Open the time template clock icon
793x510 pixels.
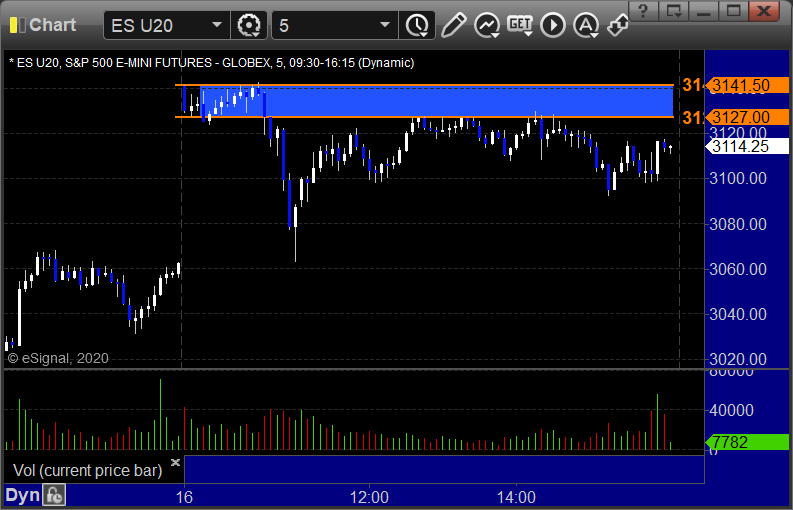(x=417, y=25)
